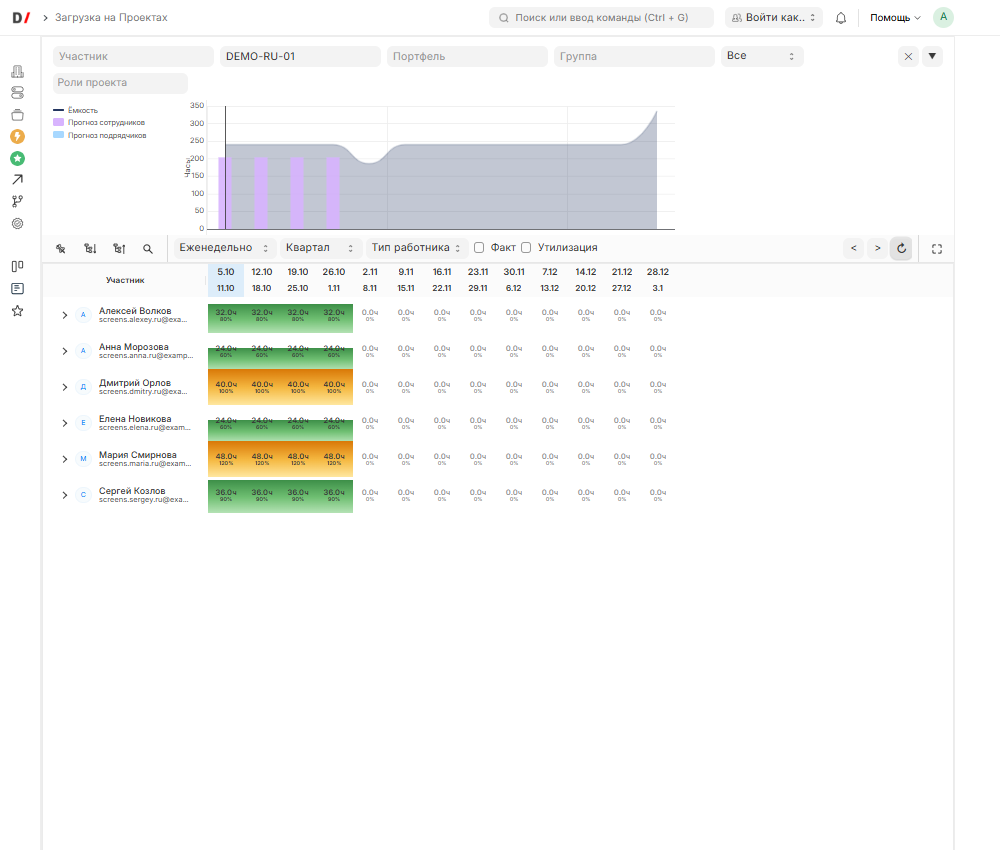Open the Квартал range dropdown

pos(320,248)
